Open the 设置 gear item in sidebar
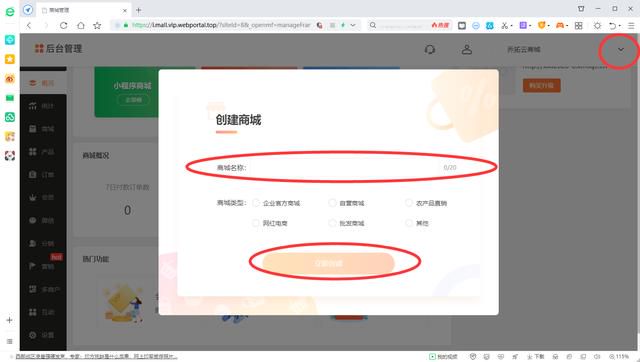This screenshot has height=362, width=640. [x=41, y=335]
